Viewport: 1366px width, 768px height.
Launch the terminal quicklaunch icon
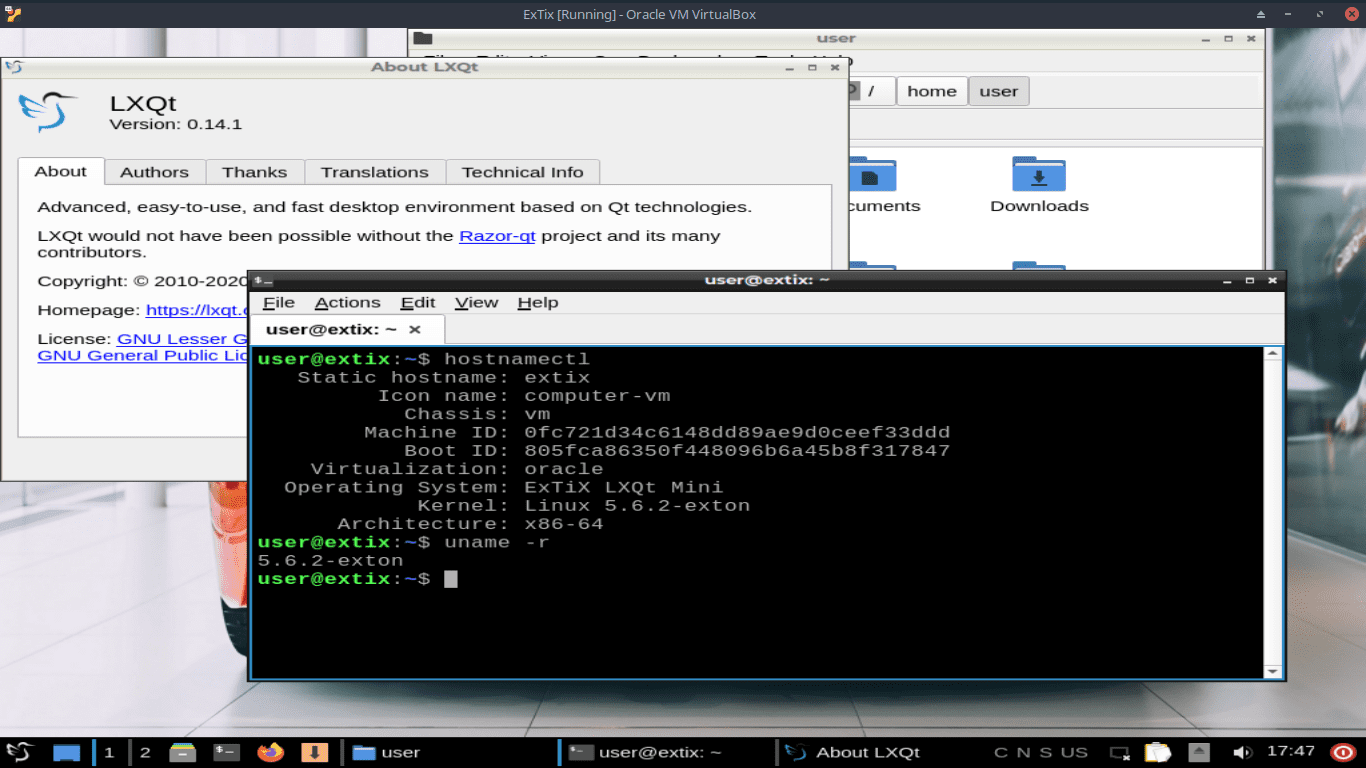coord(226,752)
